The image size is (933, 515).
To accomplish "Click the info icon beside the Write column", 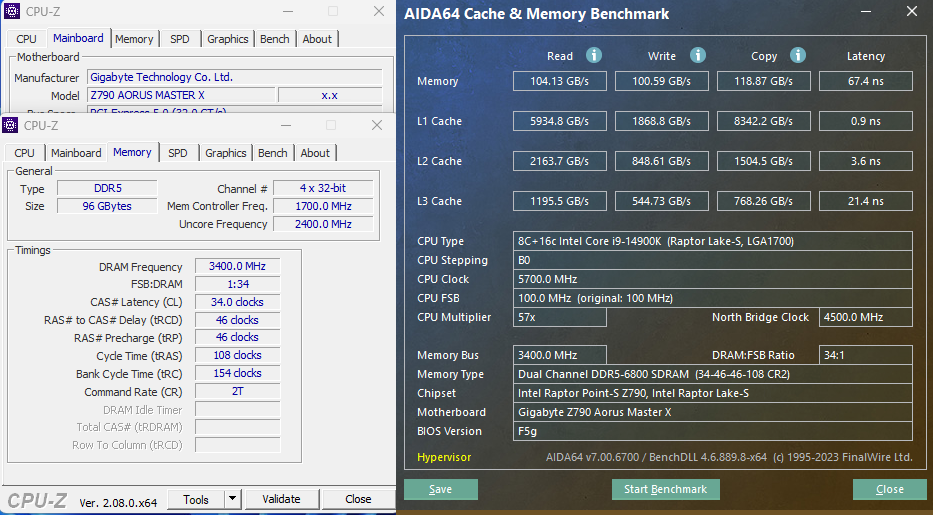I will point(696,56).
